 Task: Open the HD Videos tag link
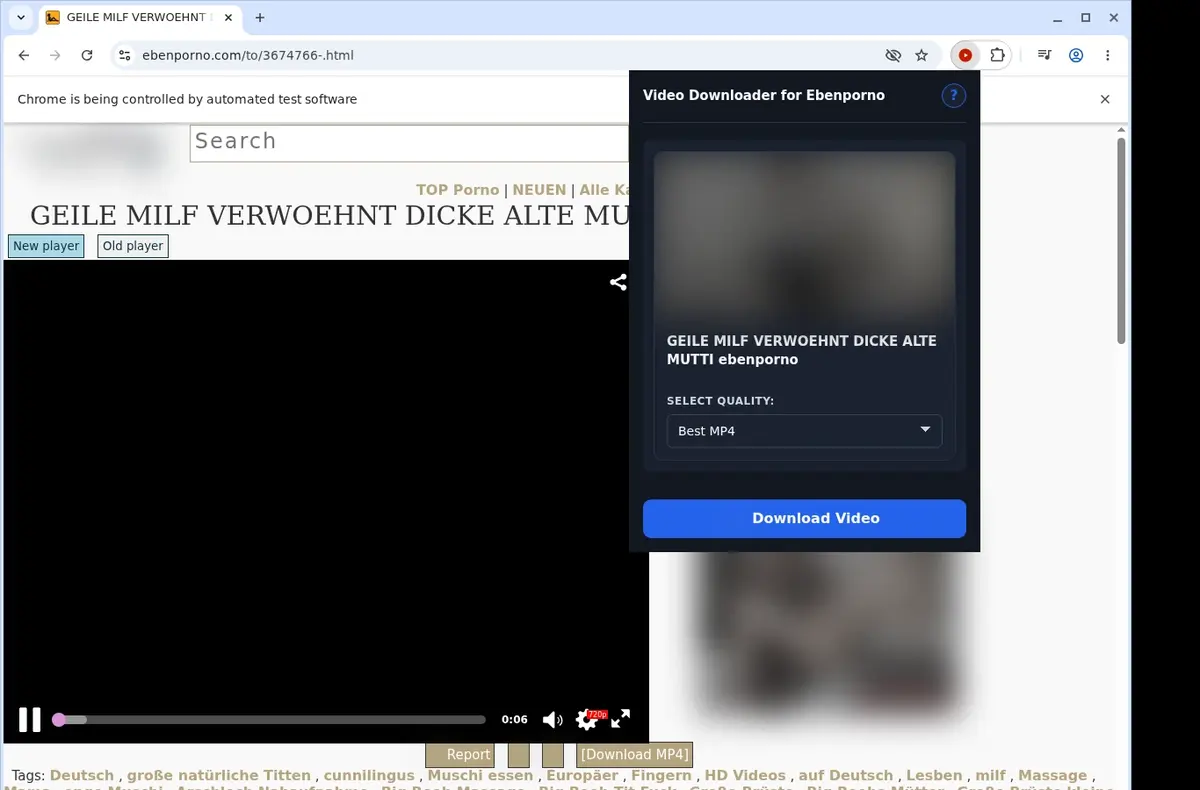pyautogui.click(x=745, y=775)
